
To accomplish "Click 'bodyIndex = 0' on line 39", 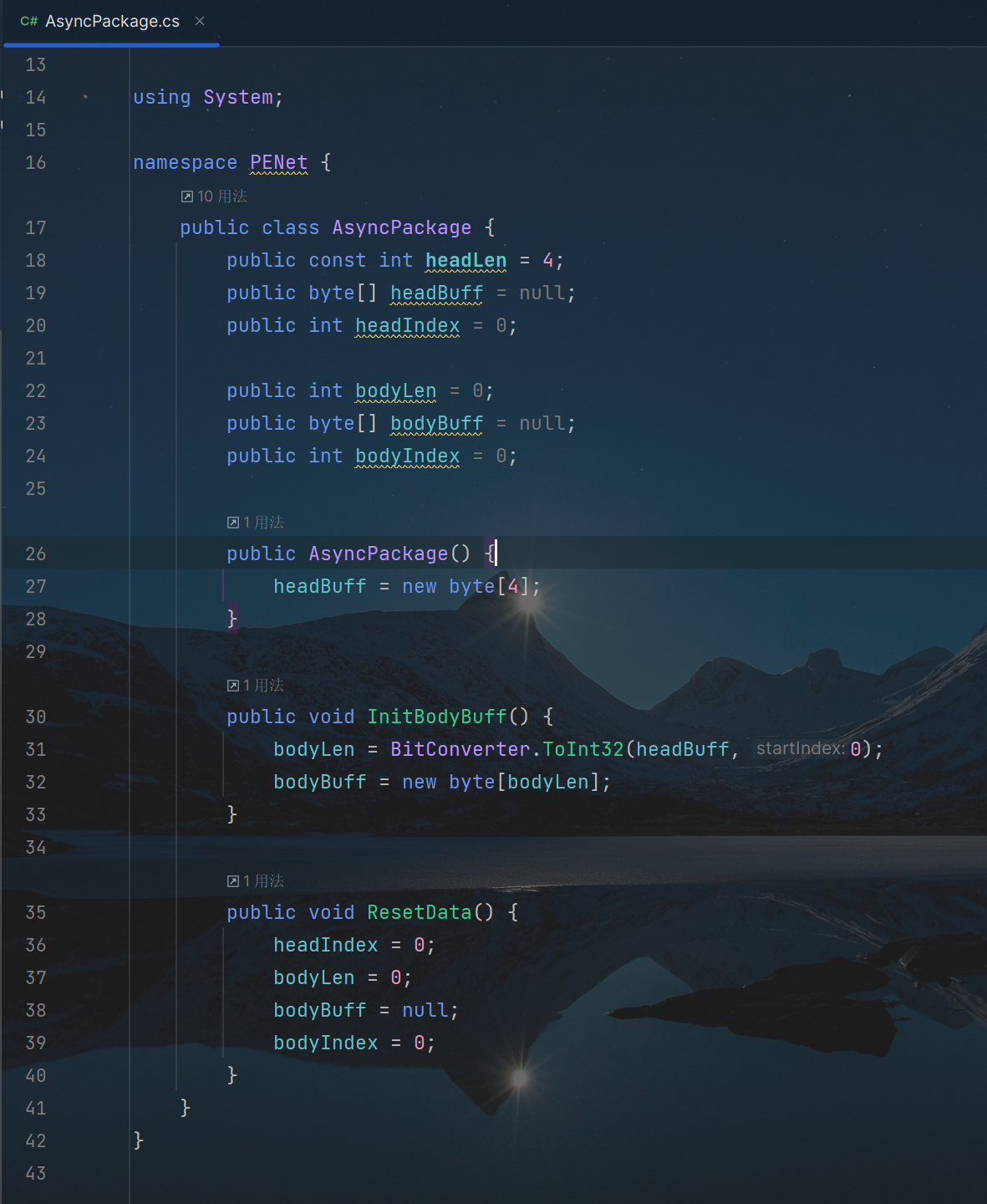I will tap(349, 1043).
